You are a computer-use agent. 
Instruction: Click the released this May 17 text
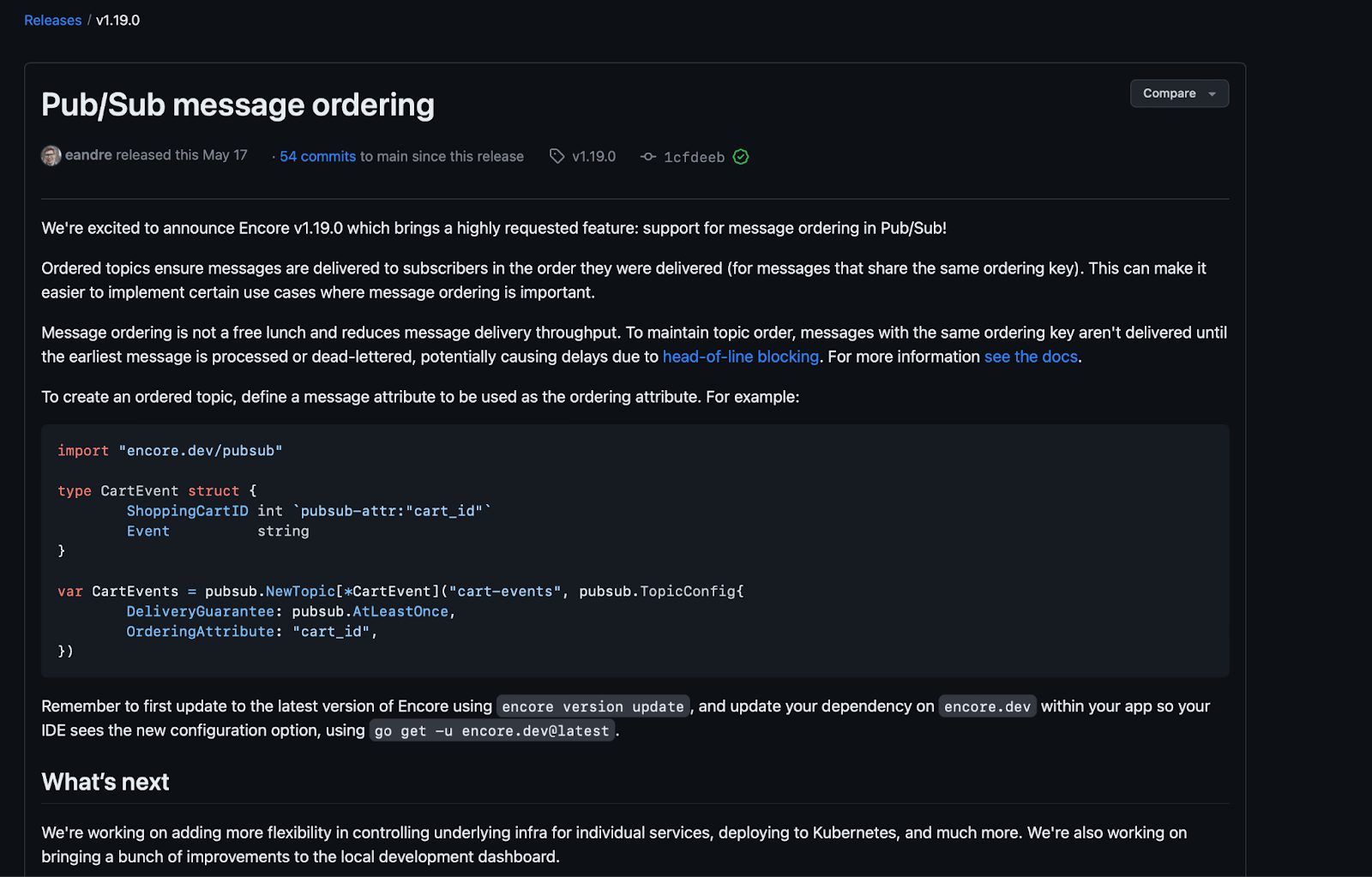click(x=181, y=155)
